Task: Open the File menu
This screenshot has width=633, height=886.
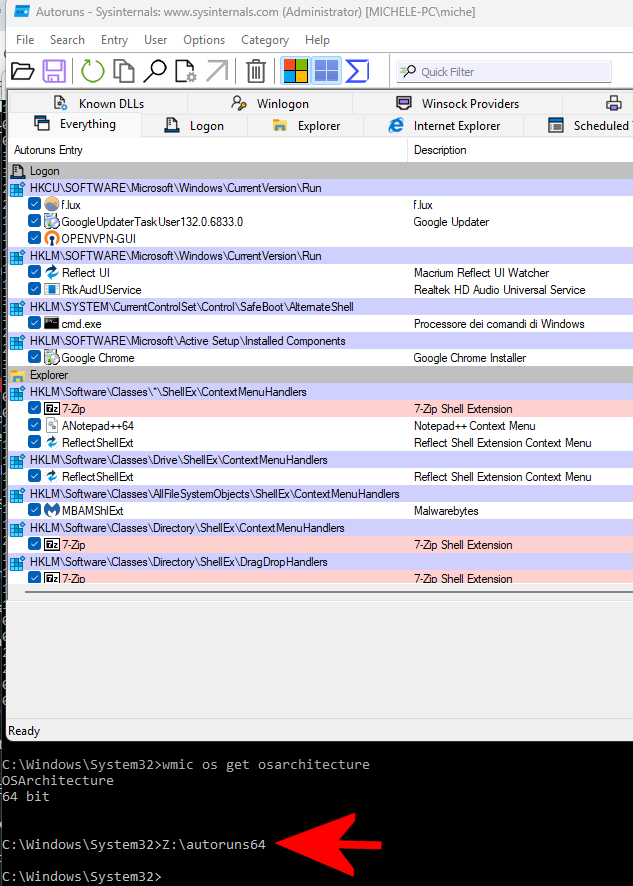Action: (x=25, y=40)
